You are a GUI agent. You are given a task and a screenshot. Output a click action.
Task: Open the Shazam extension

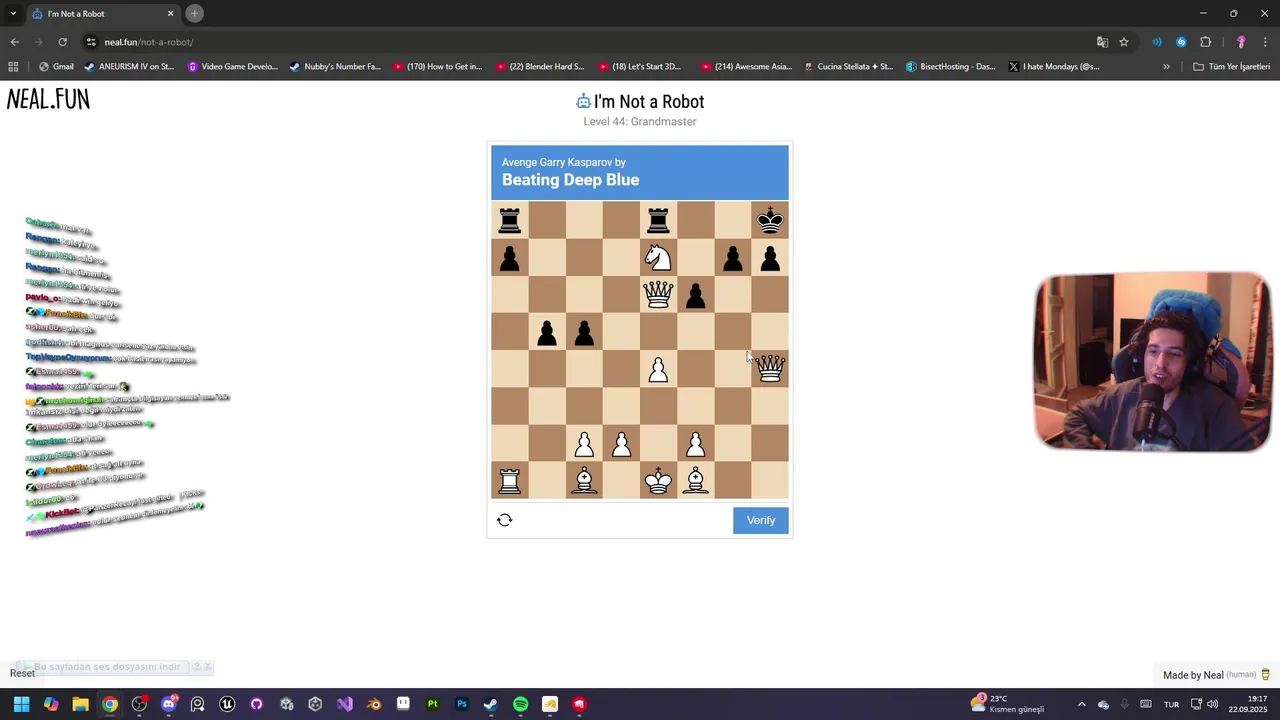coord(1181,42)
